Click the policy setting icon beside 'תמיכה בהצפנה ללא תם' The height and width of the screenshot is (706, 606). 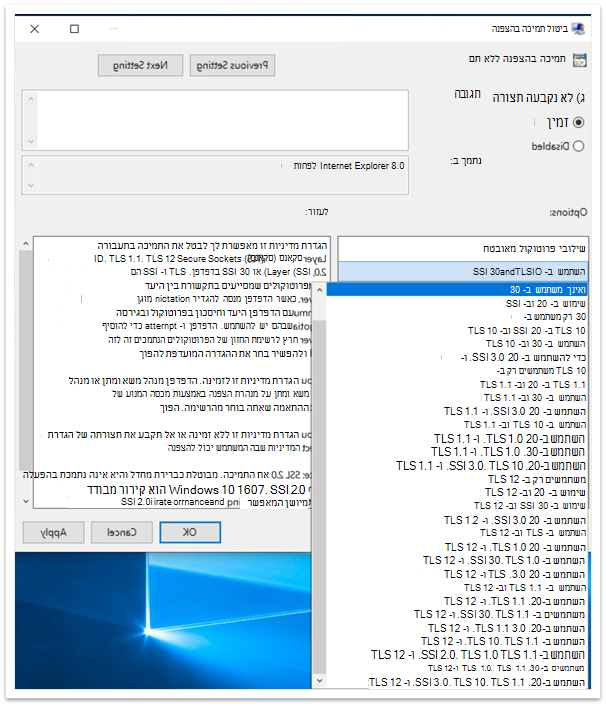pyautogui.click(x=579, y=60)
